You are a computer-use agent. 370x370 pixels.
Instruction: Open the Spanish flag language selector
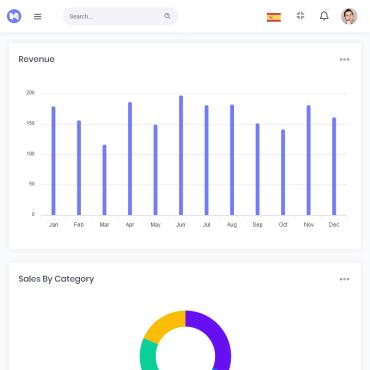point(274,17)
